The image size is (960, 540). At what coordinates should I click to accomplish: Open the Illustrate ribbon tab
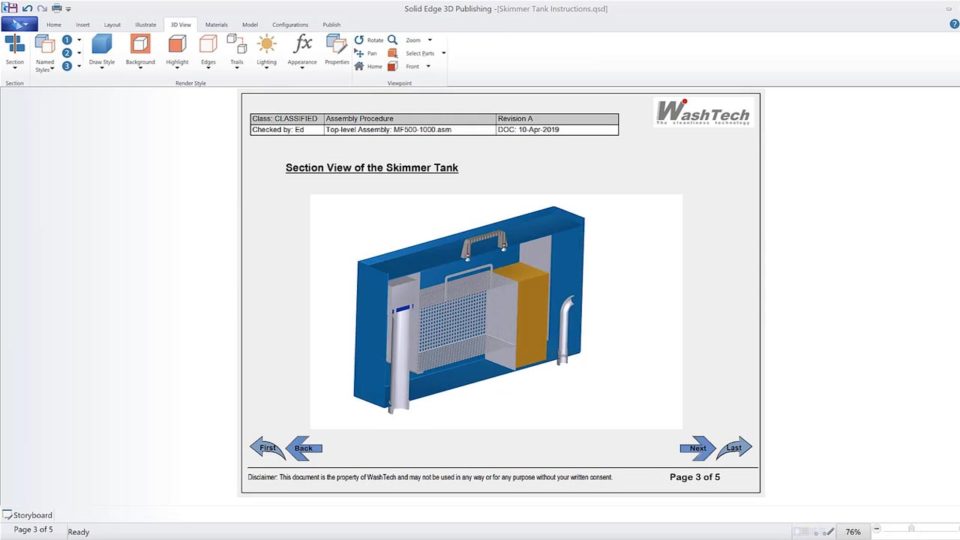(x=146, y=24)
